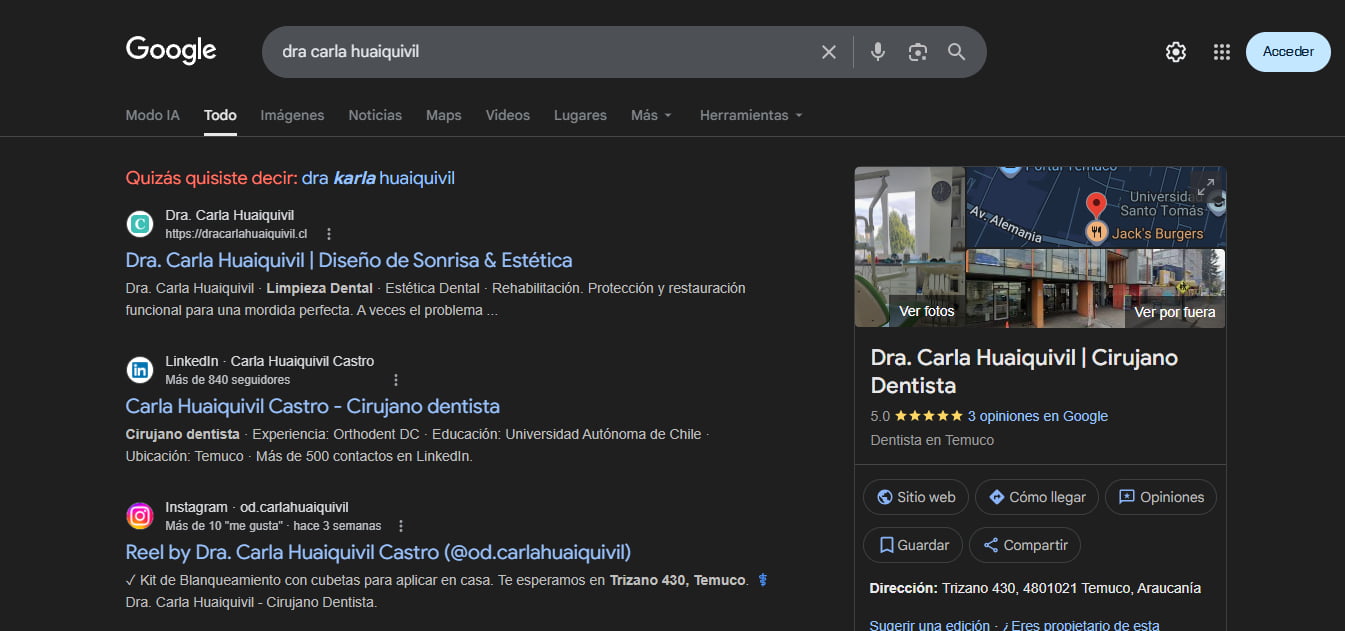Switch to the Modo IA tab
The width and height of the screenshot is (1345, 631).
click(152, 115)
